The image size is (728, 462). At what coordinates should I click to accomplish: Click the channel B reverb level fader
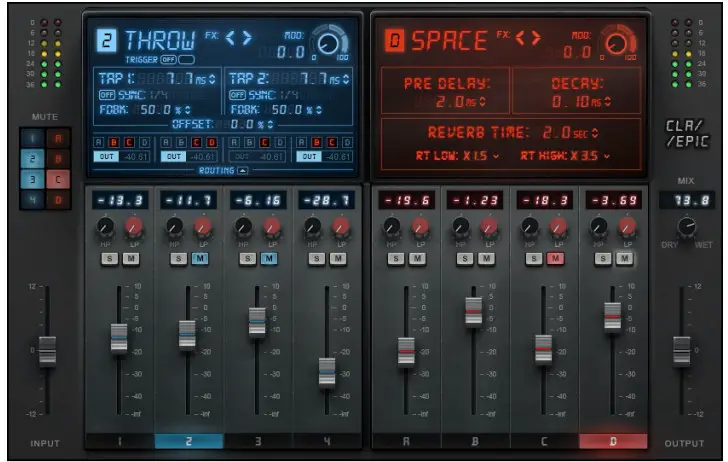tap(473, 311)
